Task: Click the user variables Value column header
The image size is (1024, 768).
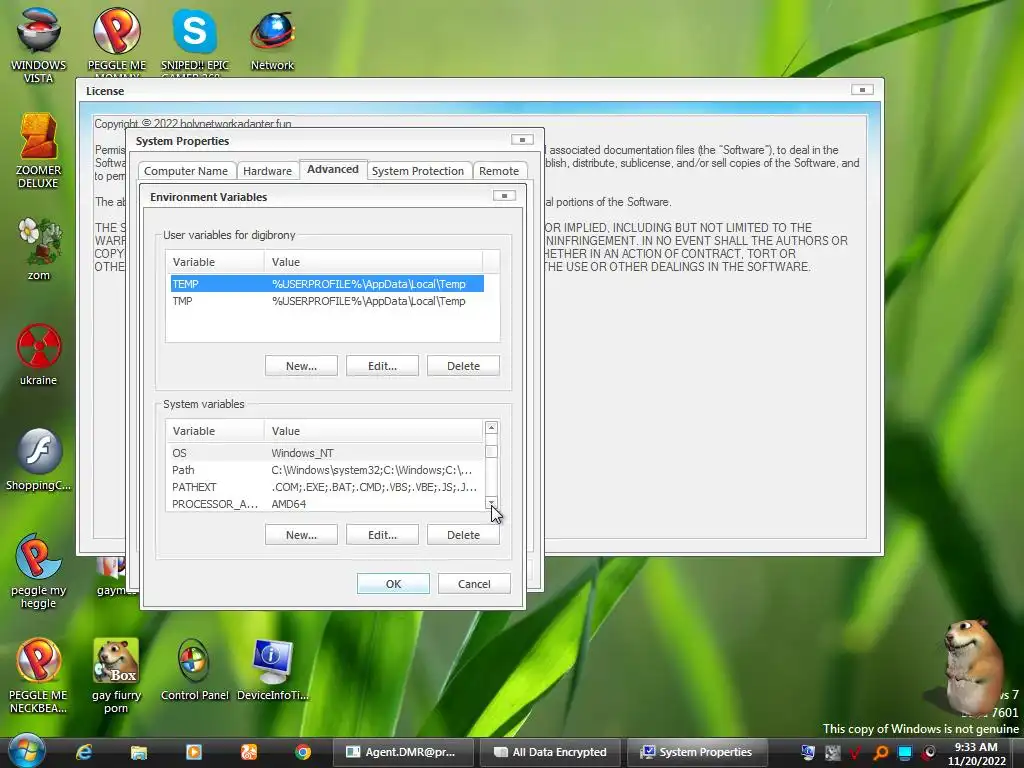Action: point(373,262)
